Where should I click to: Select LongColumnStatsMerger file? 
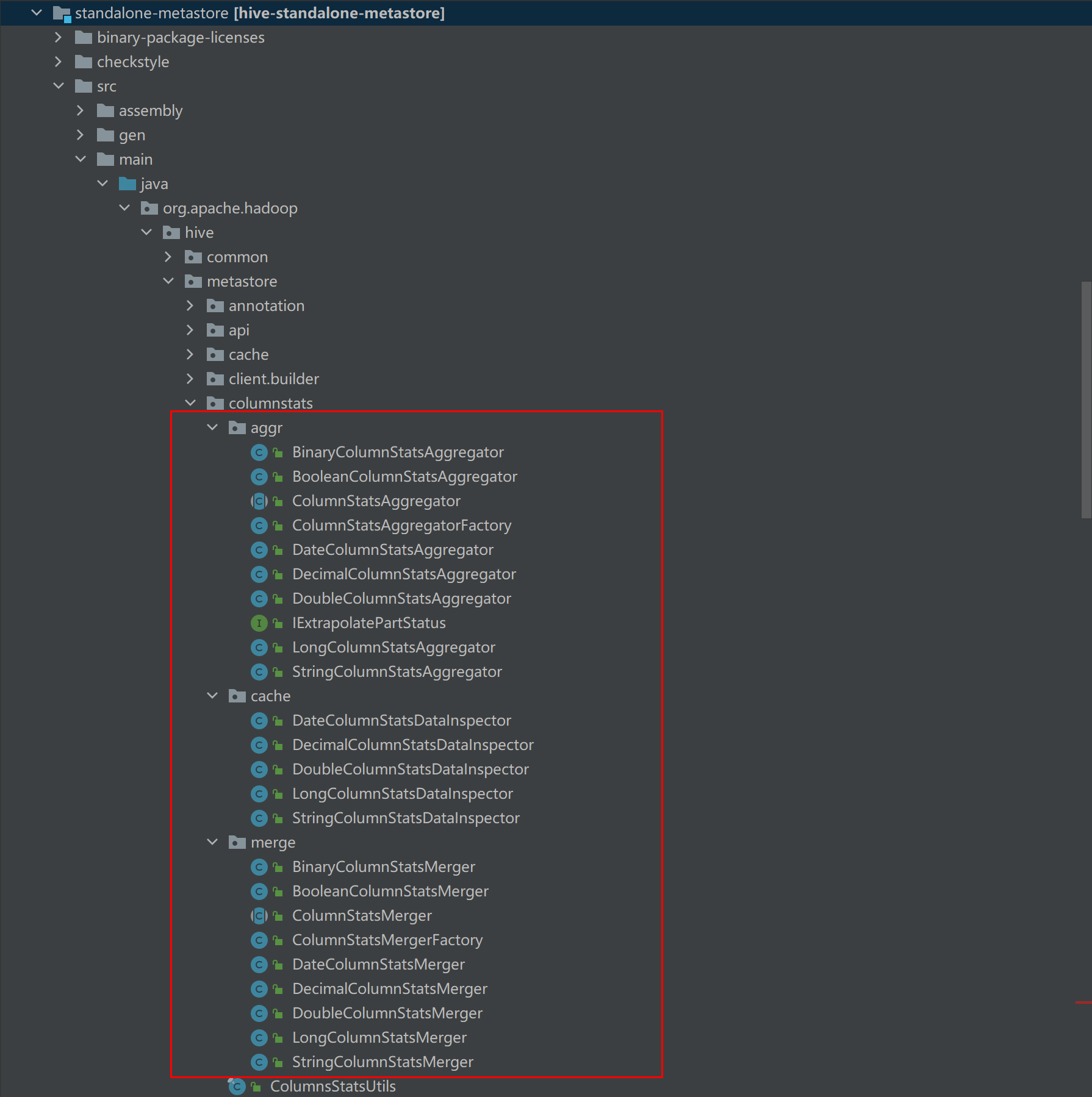[x=379, y=1038]
